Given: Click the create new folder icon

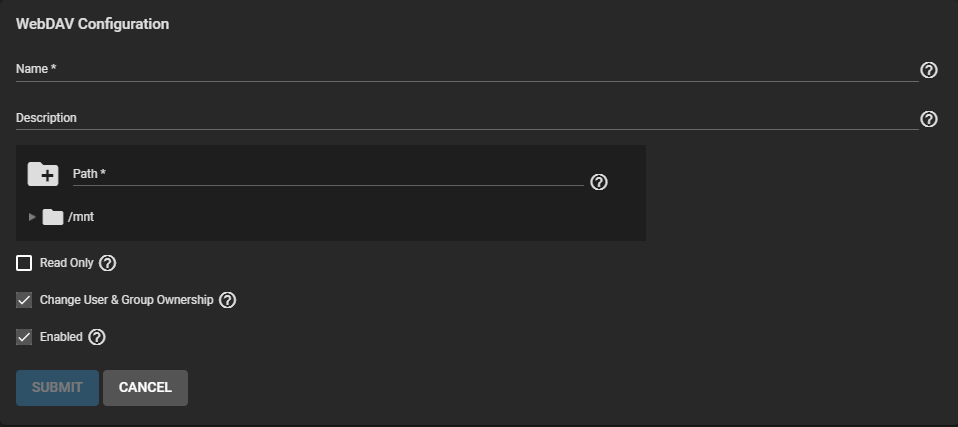Looking at the screenshot, I should (x=43, y=174).
